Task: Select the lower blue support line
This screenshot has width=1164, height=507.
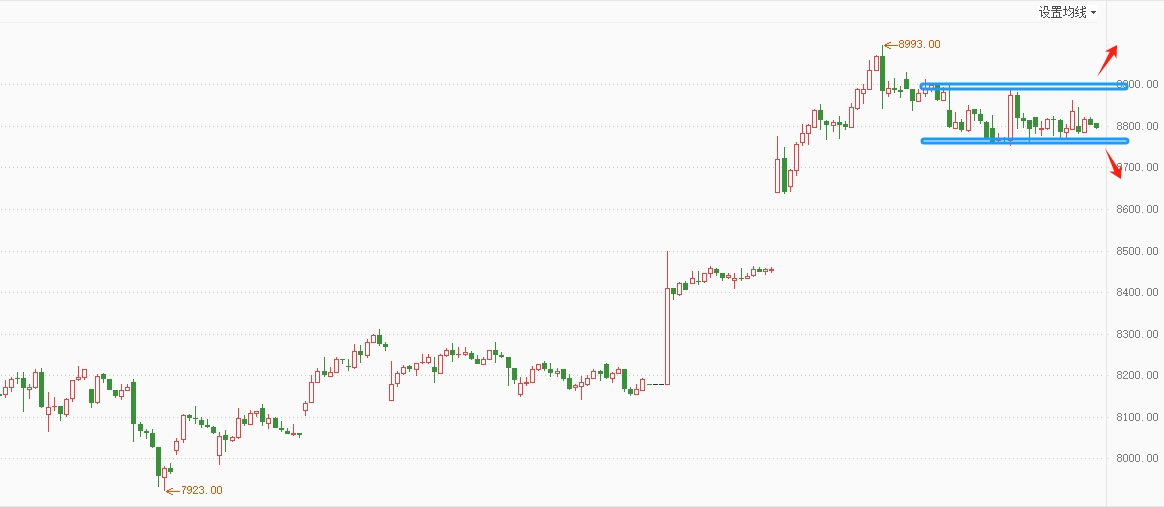Action: tap(1024, 140)
